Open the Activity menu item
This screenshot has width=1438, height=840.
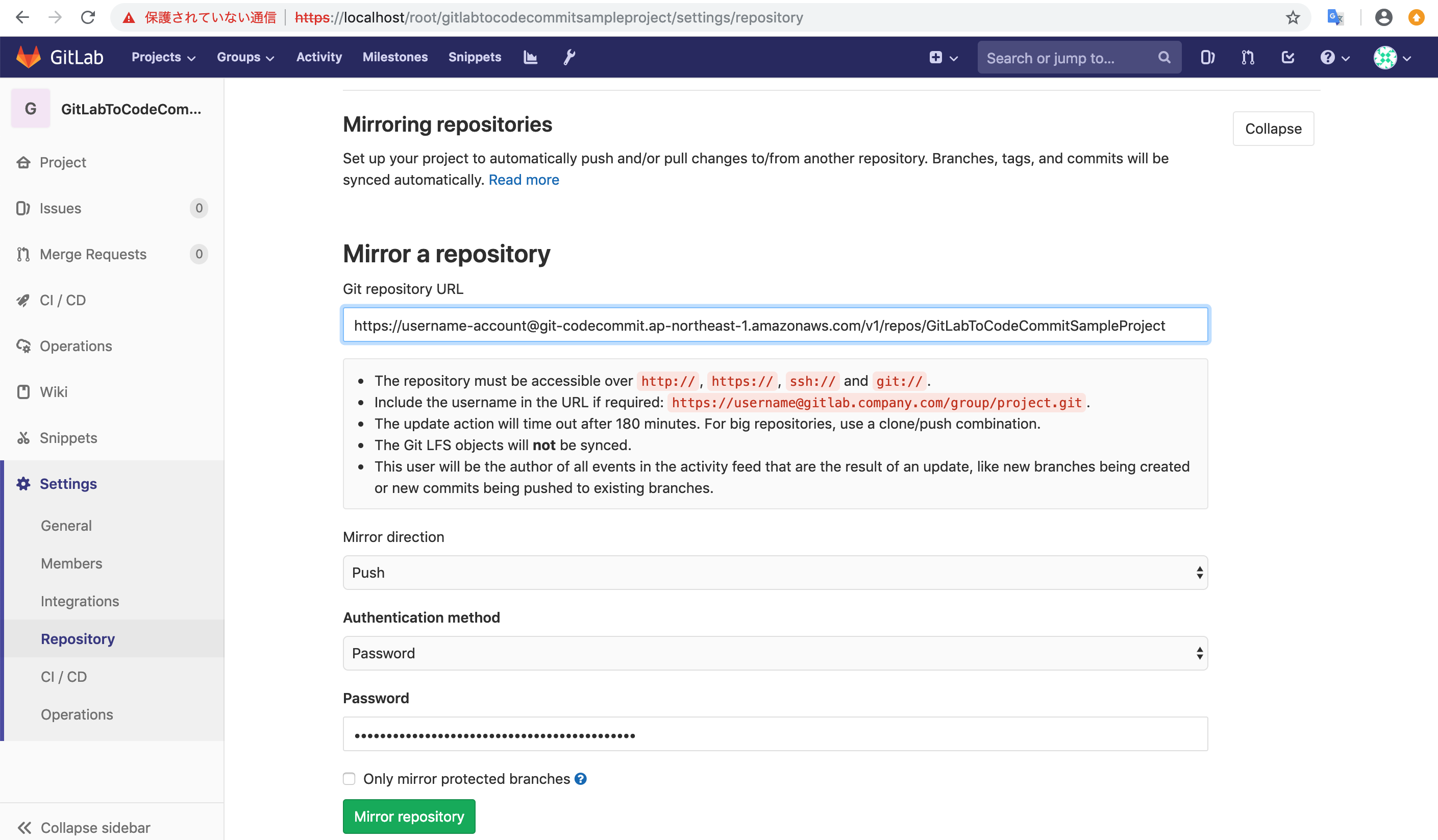point(318,57)
